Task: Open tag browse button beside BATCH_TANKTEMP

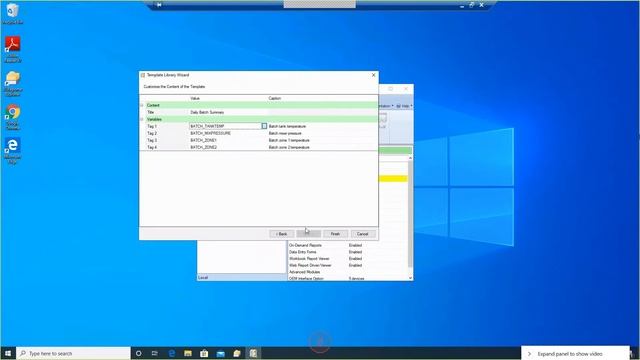Action: pos(264,126)
